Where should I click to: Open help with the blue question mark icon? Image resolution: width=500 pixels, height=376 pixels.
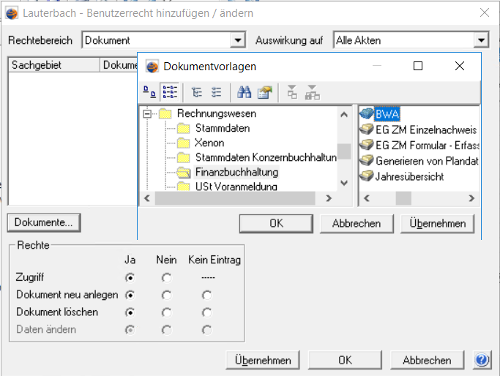click(482, 360)
